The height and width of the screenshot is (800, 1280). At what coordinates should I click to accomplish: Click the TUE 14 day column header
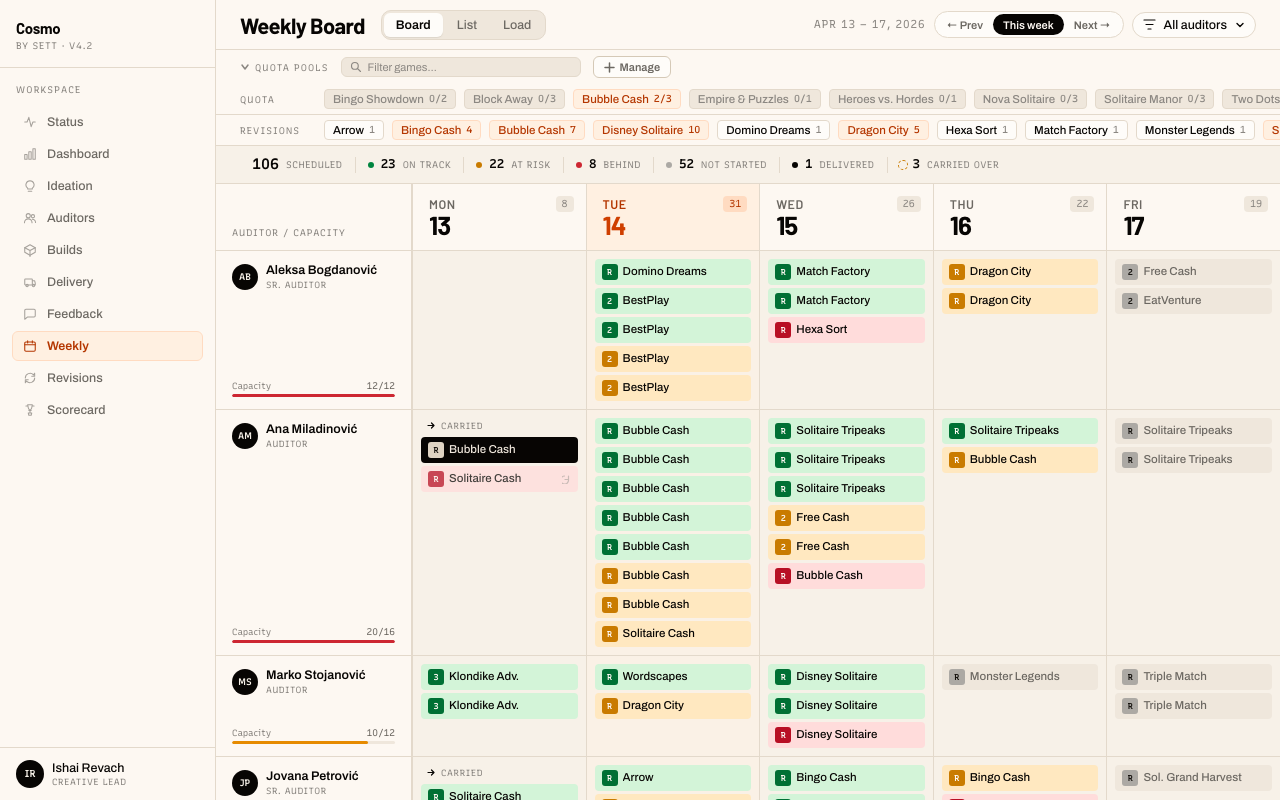pos(673,217)
